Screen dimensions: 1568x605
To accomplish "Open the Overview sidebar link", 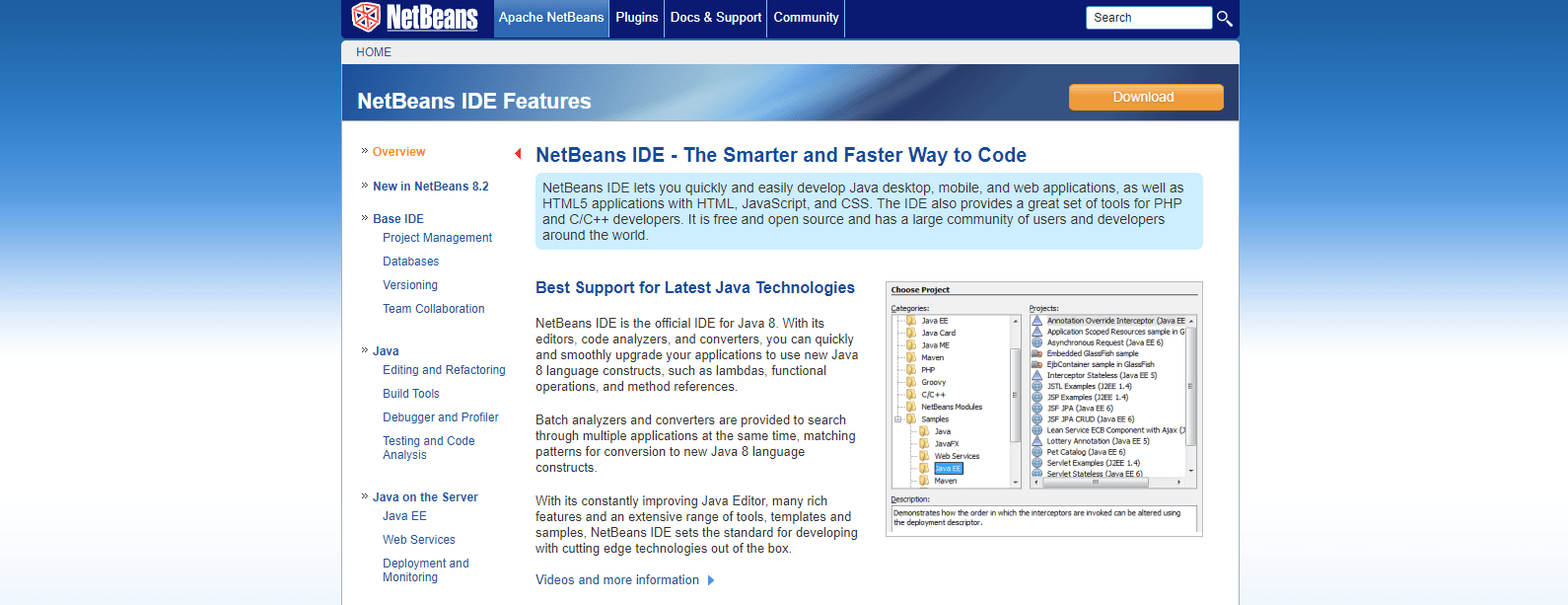I will click(398, 152).
